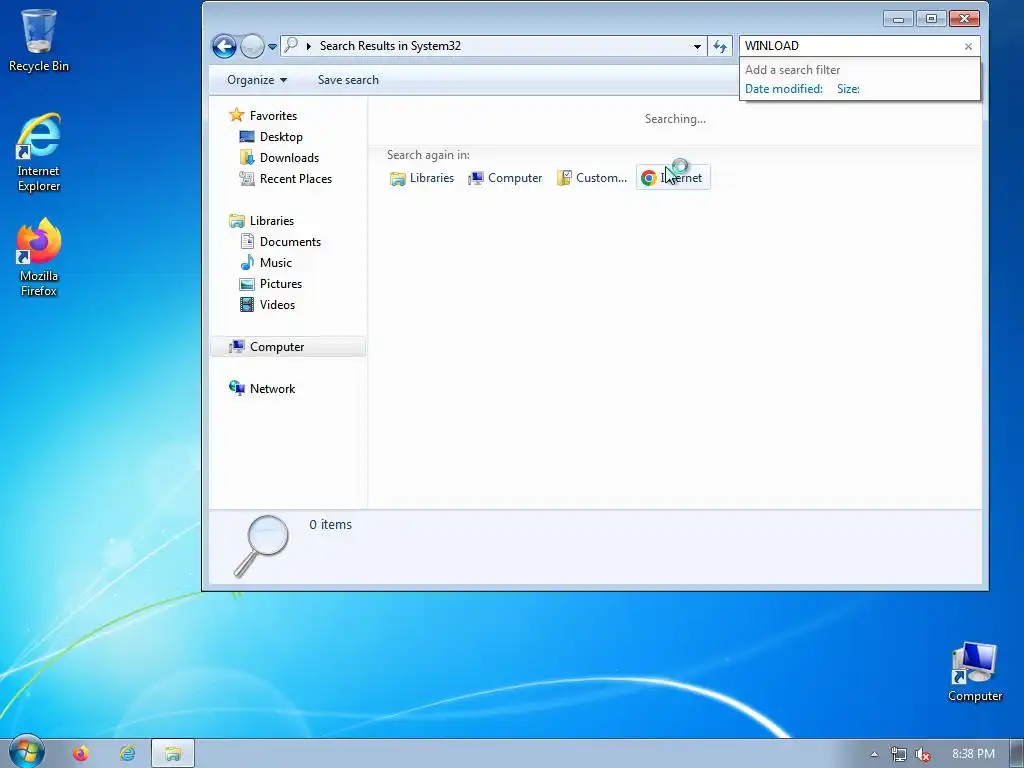Viewport: 1024px width, 768px height.
Task: Open the Music library
Action: [x=276, y=263]
